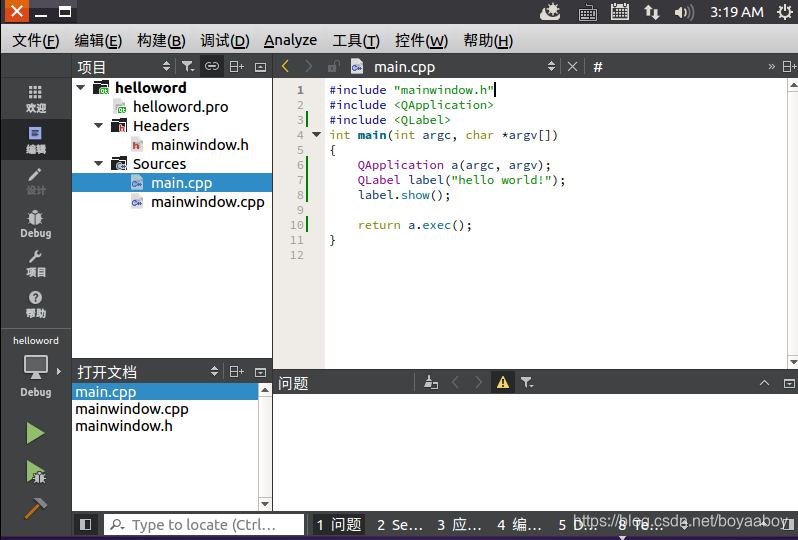Switch to Debug mode in sidebar
Screen dimensions: 798x540
[36, 224]
